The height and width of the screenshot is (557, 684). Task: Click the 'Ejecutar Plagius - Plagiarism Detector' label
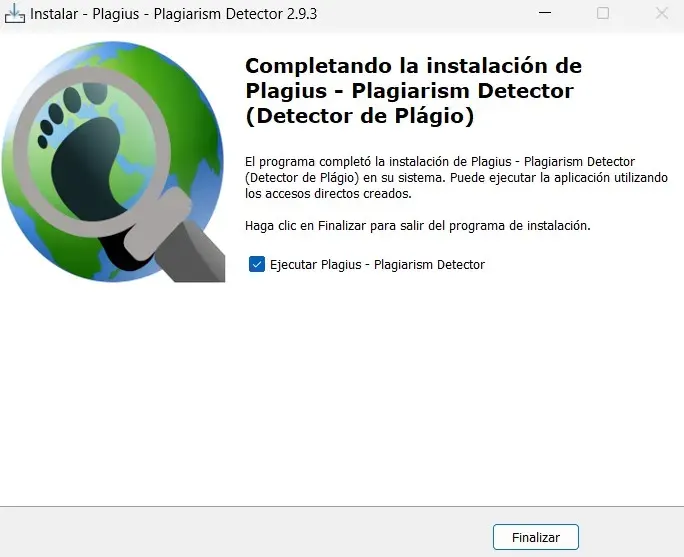point(377,264)
